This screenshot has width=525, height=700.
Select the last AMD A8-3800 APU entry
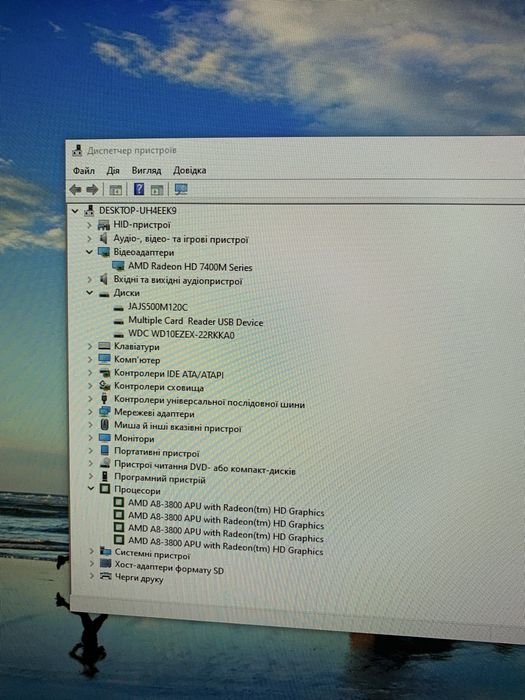coord(225,546)
